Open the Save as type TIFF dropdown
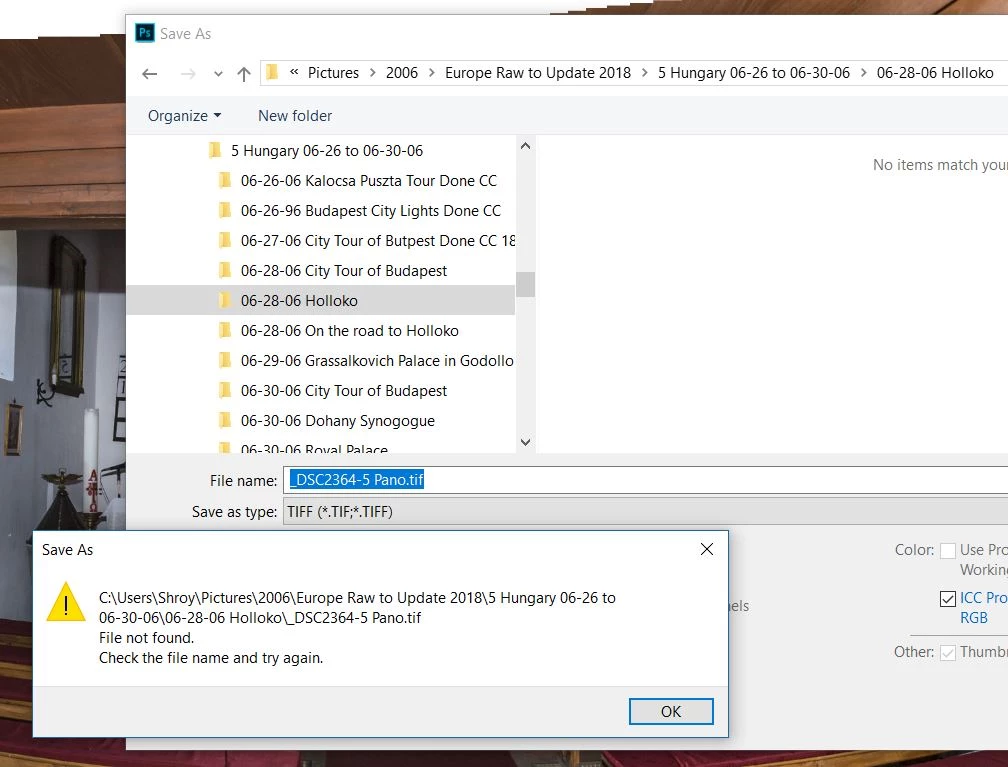The image size is (1008, 767). click(x=645, y=512)
